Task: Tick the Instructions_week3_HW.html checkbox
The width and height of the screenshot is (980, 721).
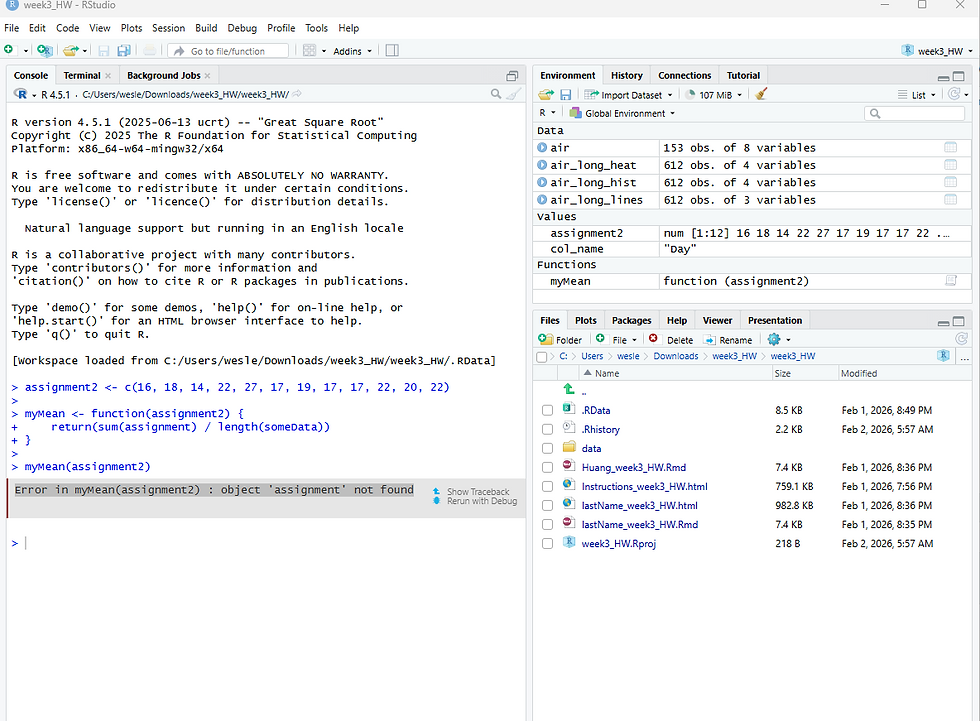Action: pos(548,487)
